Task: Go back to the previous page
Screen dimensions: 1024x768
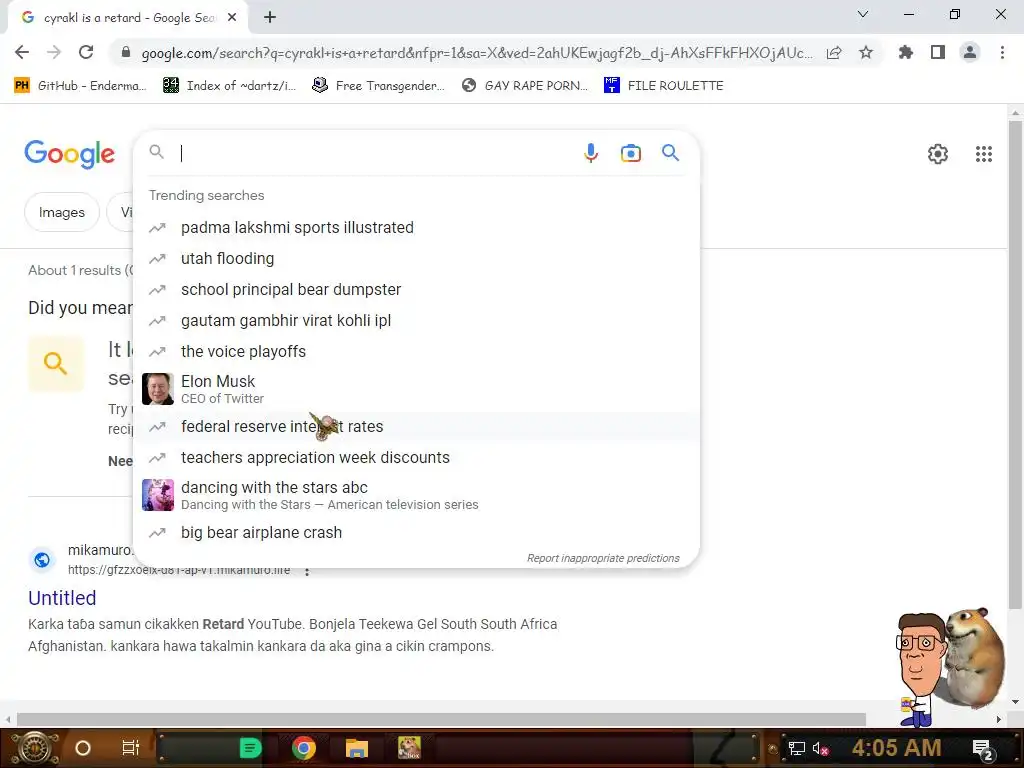Action: (x=22, y=52)
